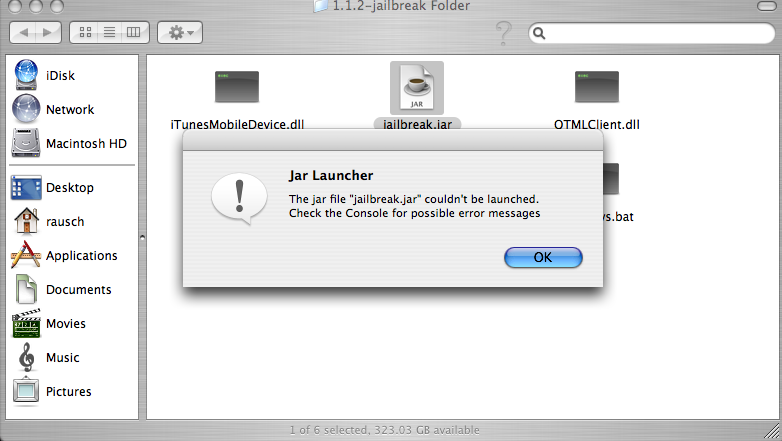Switch to column view
This screenshot has width=782, height=441.
[134, 32]
